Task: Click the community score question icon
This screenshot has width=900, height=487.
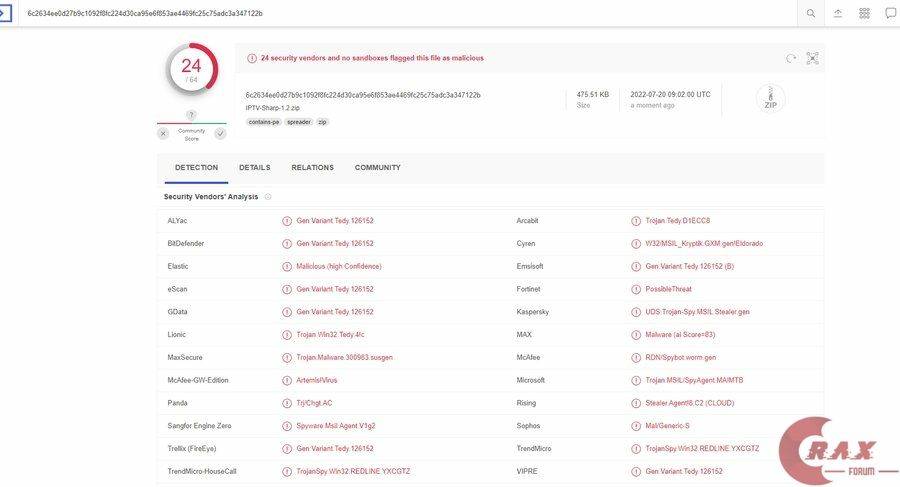Action: [x=192, y=115]
